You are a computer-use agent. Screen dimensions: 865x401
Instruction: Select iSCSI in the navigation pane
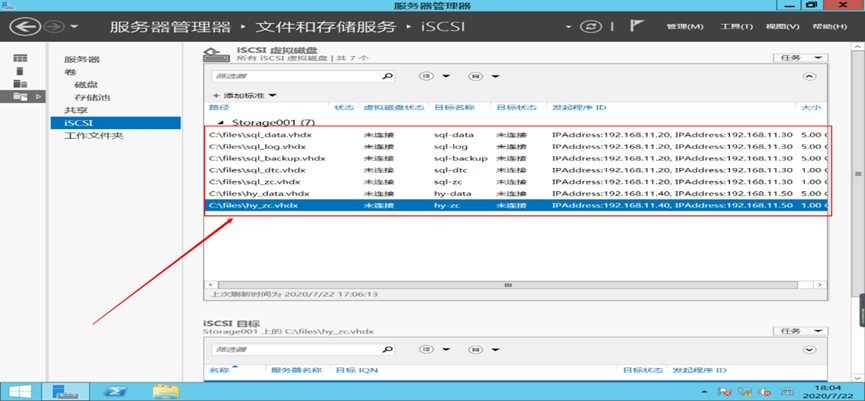tap(115, 122)
